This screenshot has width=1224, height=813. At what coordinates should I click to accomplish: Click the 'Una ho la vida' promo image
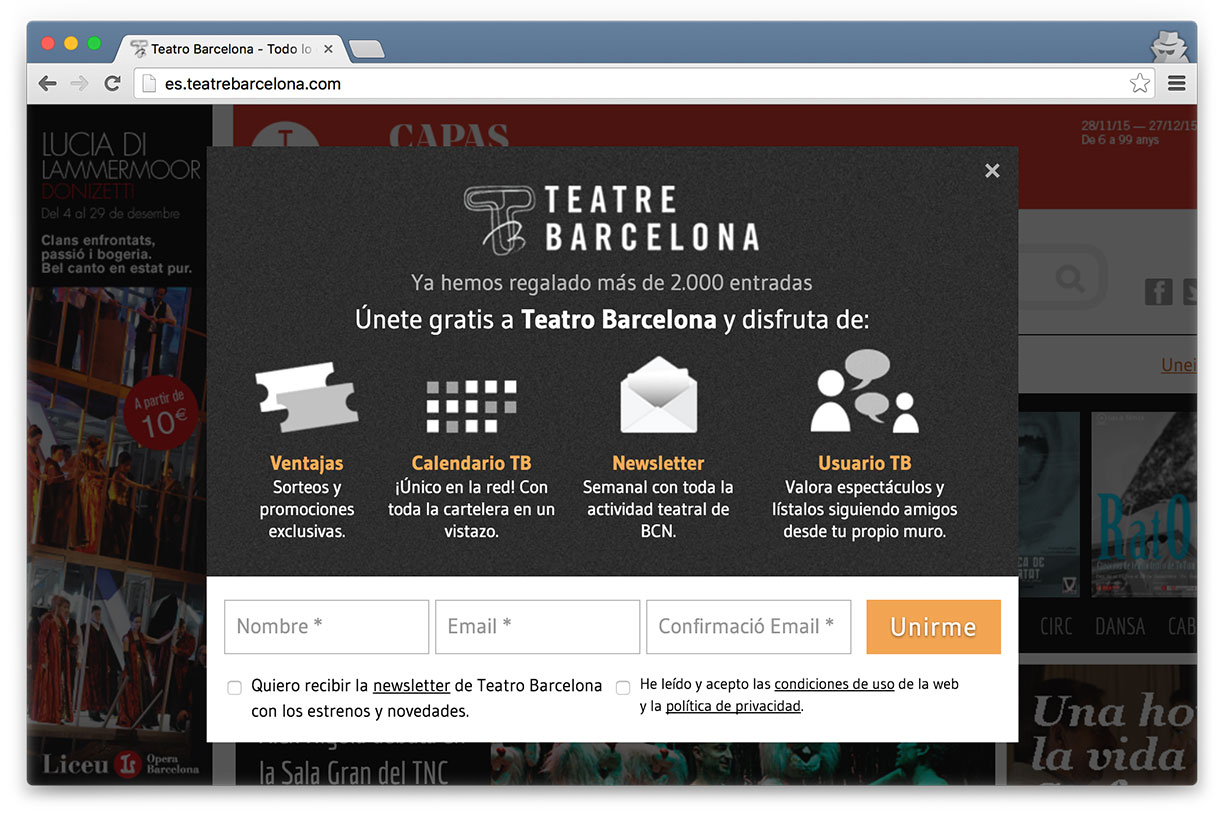[1100, 725]
